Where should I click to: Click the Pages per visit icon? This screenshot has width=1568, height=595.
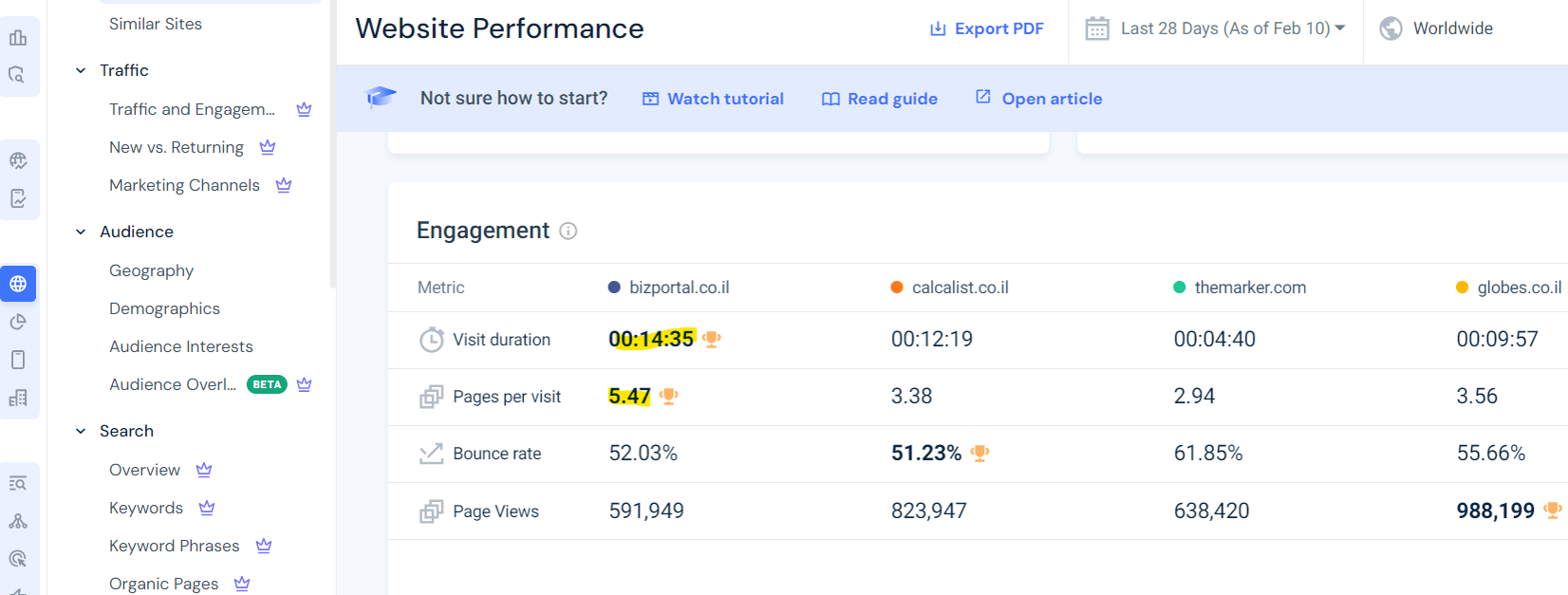(x=432, y=397)
